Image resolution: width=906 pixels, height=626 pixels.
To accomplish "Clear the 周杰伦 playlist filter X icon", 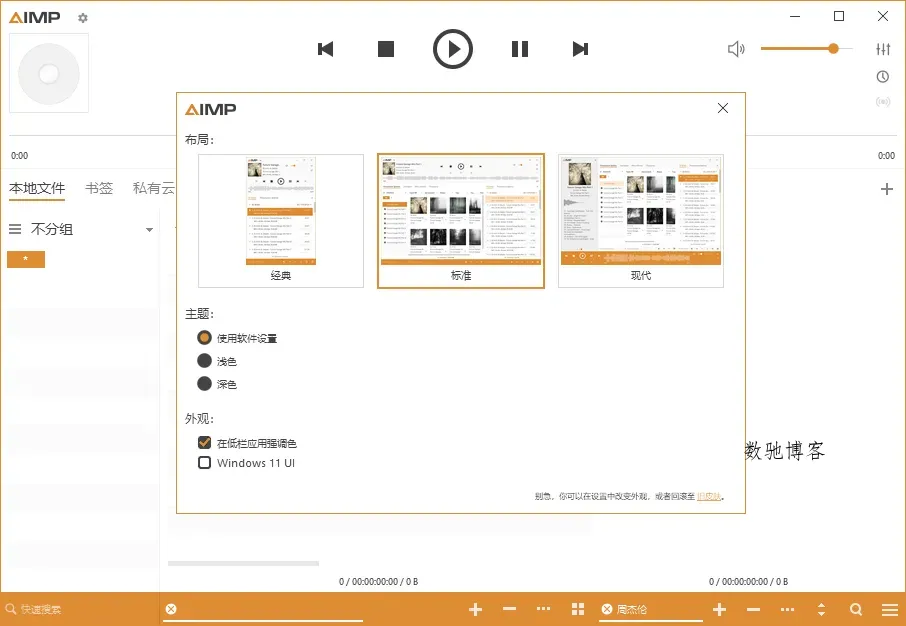I will tap(607, 609).
